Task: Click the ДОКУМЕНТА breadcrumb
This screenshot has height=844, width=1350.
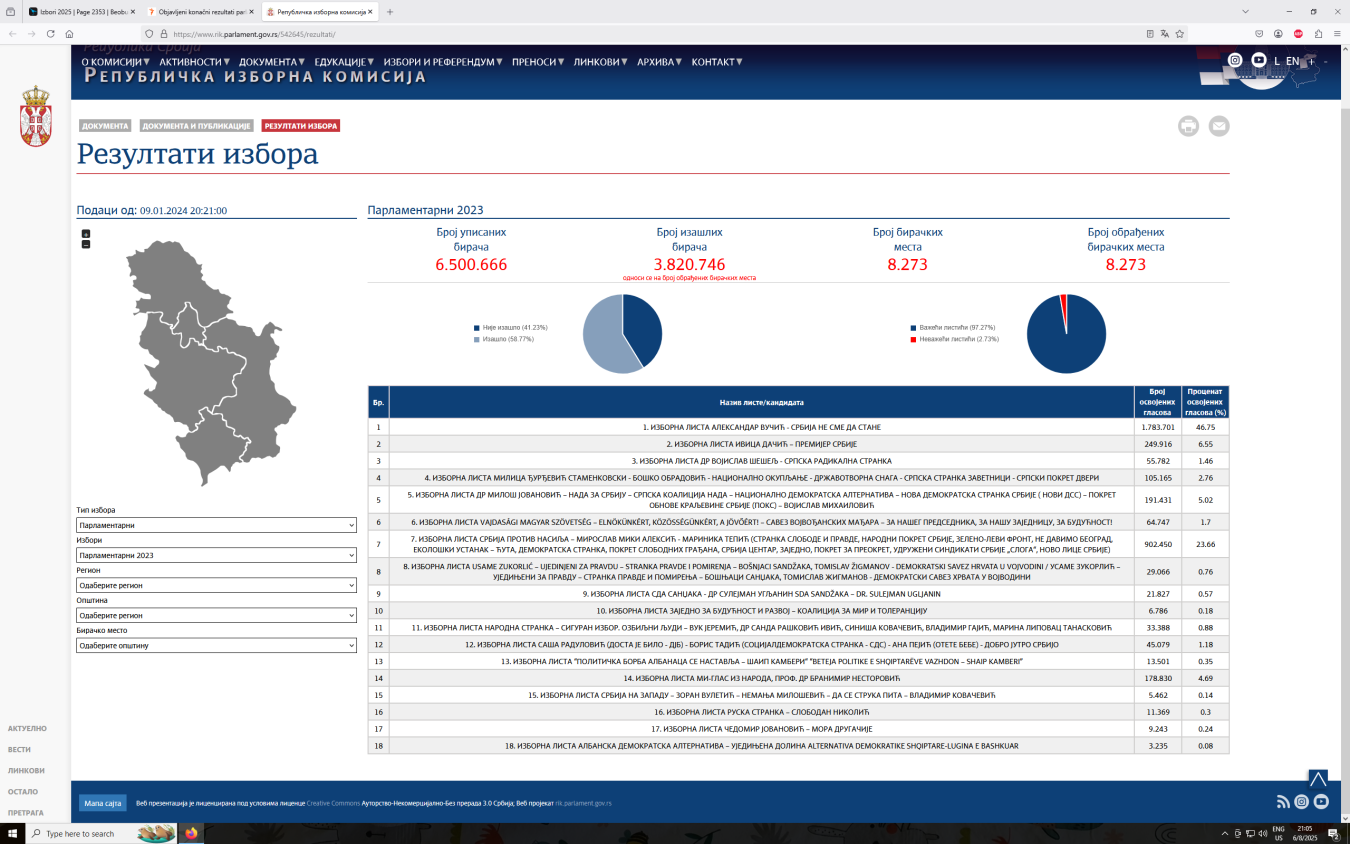Action: pyautogui.click(x=105, y=126)
